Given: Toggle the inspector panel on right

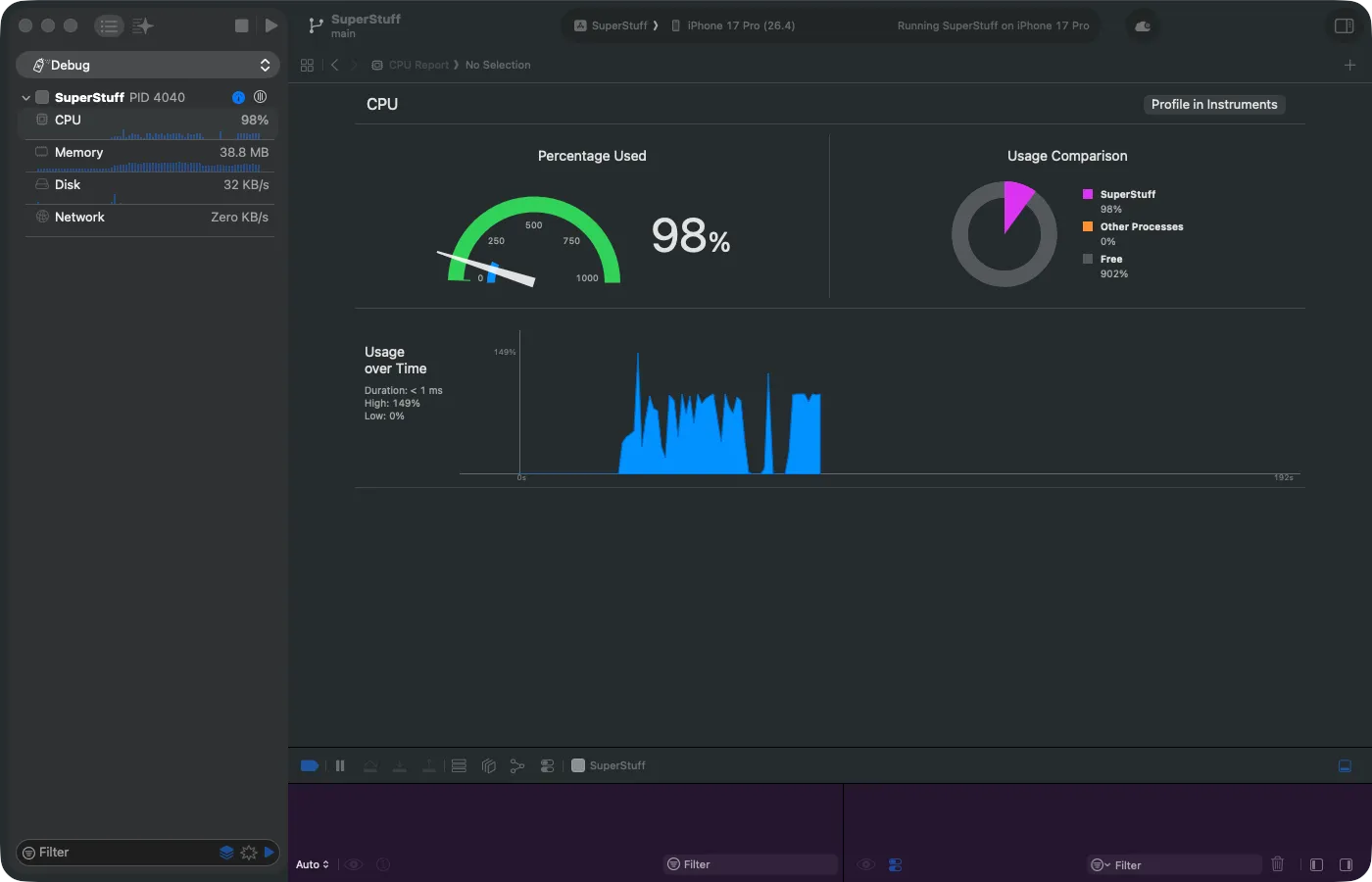Looking at the screenshot, I should pyautogui.click(x=1345, y=25).
